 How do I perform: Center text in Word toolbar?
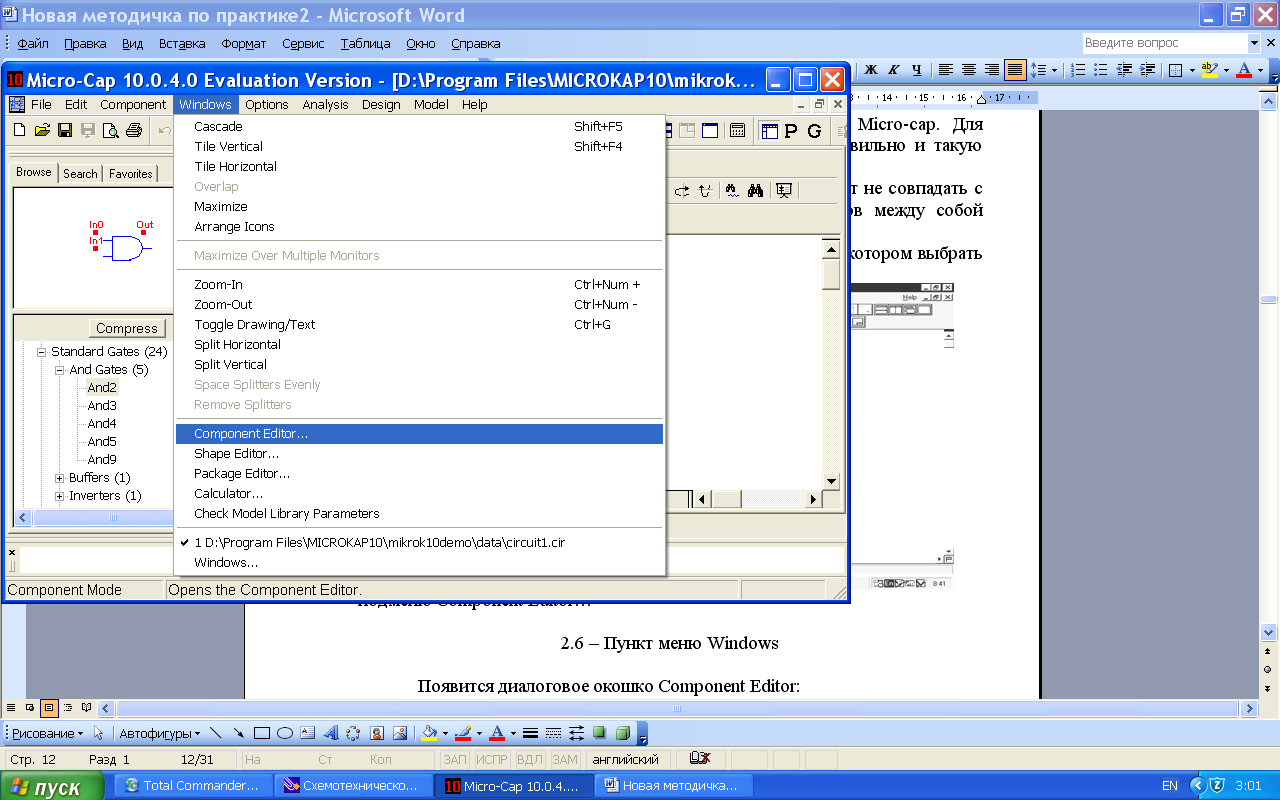[968, 70]
